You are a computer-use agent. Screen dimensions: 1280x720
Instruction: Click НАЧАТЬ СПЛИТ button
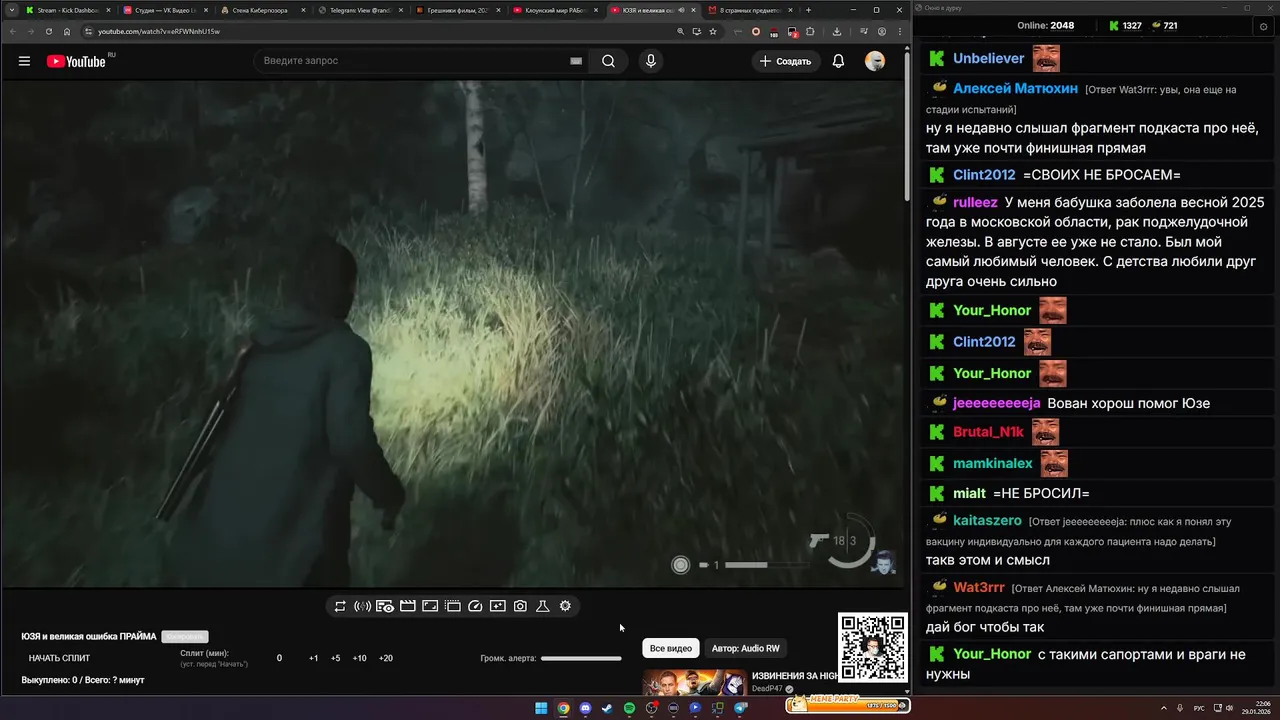(59, 658)
